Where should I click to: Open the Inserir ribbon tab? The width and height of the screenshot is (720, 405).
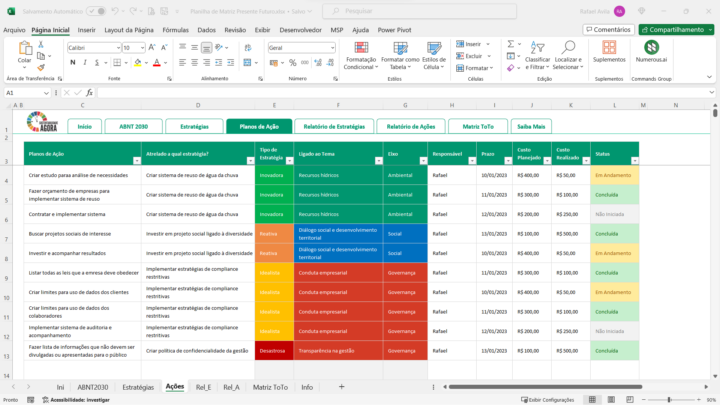pos(86,30)
